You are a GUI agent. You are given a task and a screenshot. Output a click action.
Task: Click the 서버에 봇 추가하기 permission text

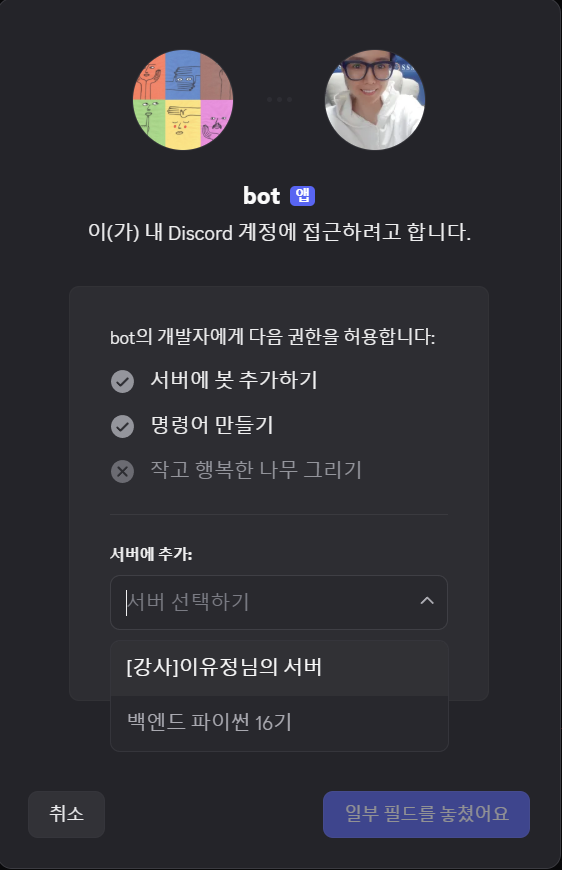(x=234, y=381)
